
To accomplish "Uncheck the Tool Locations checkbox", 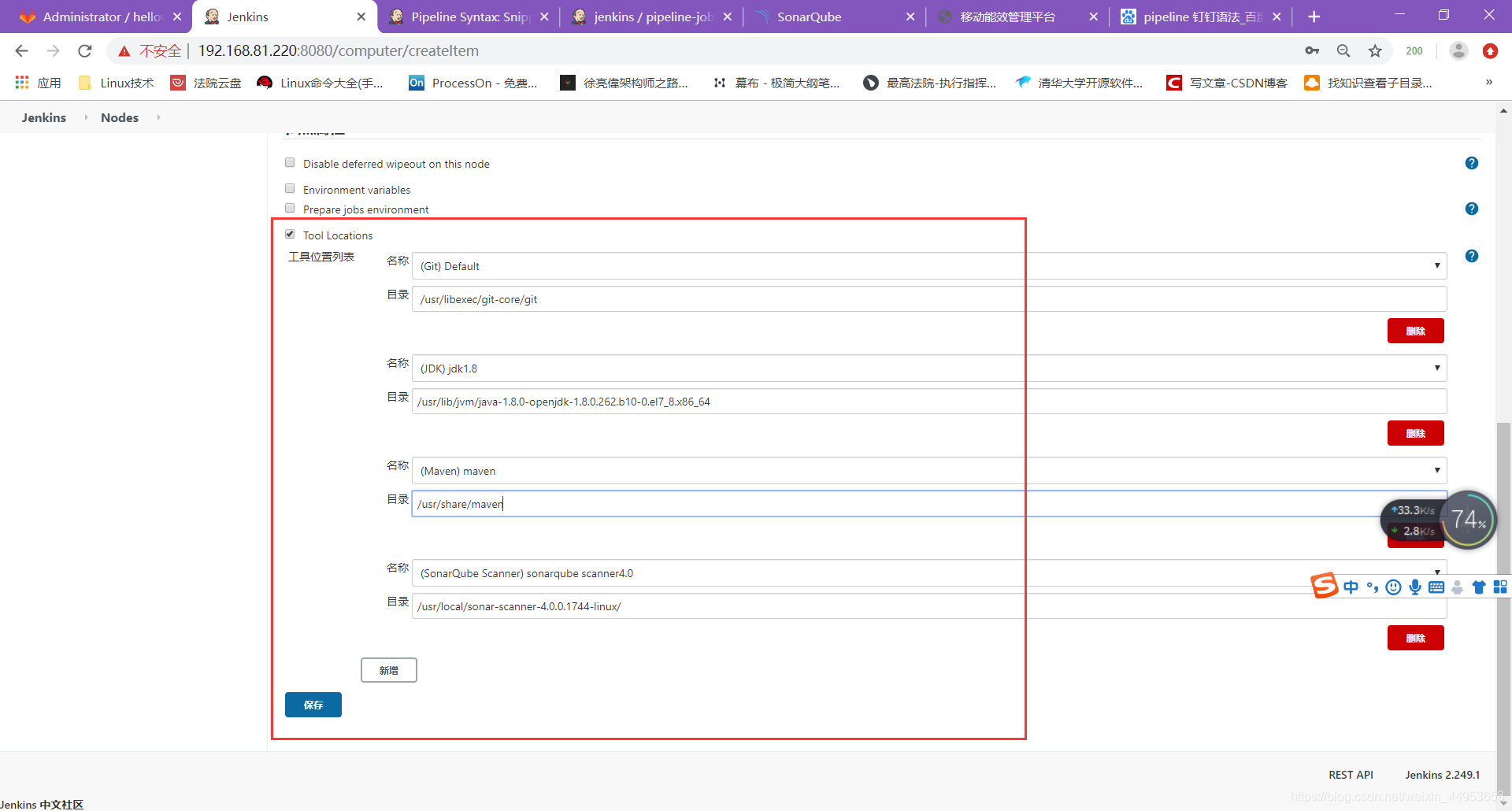I will [290, 235].
